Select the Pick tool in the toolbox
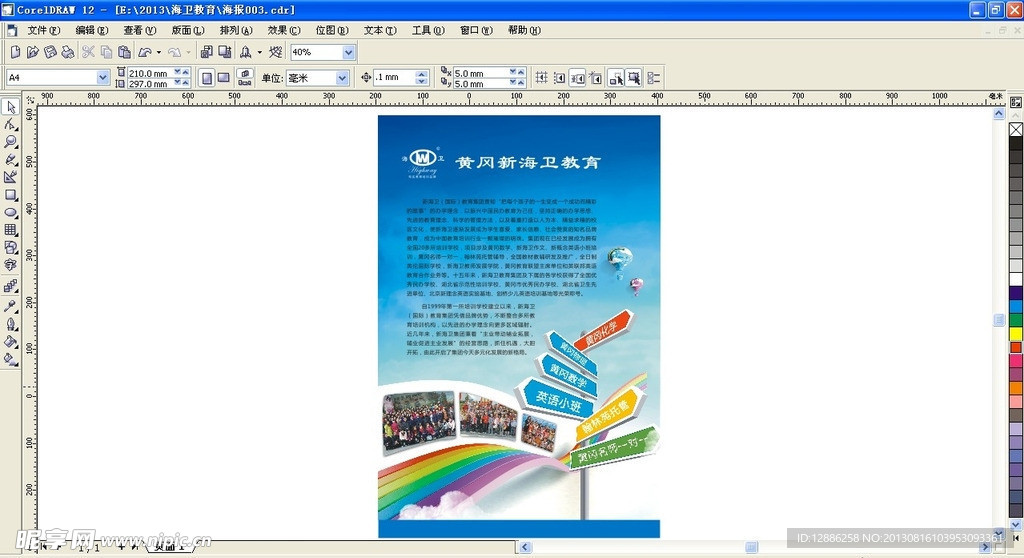Screen dimensions: 1024x558 (x=10, y=107)
